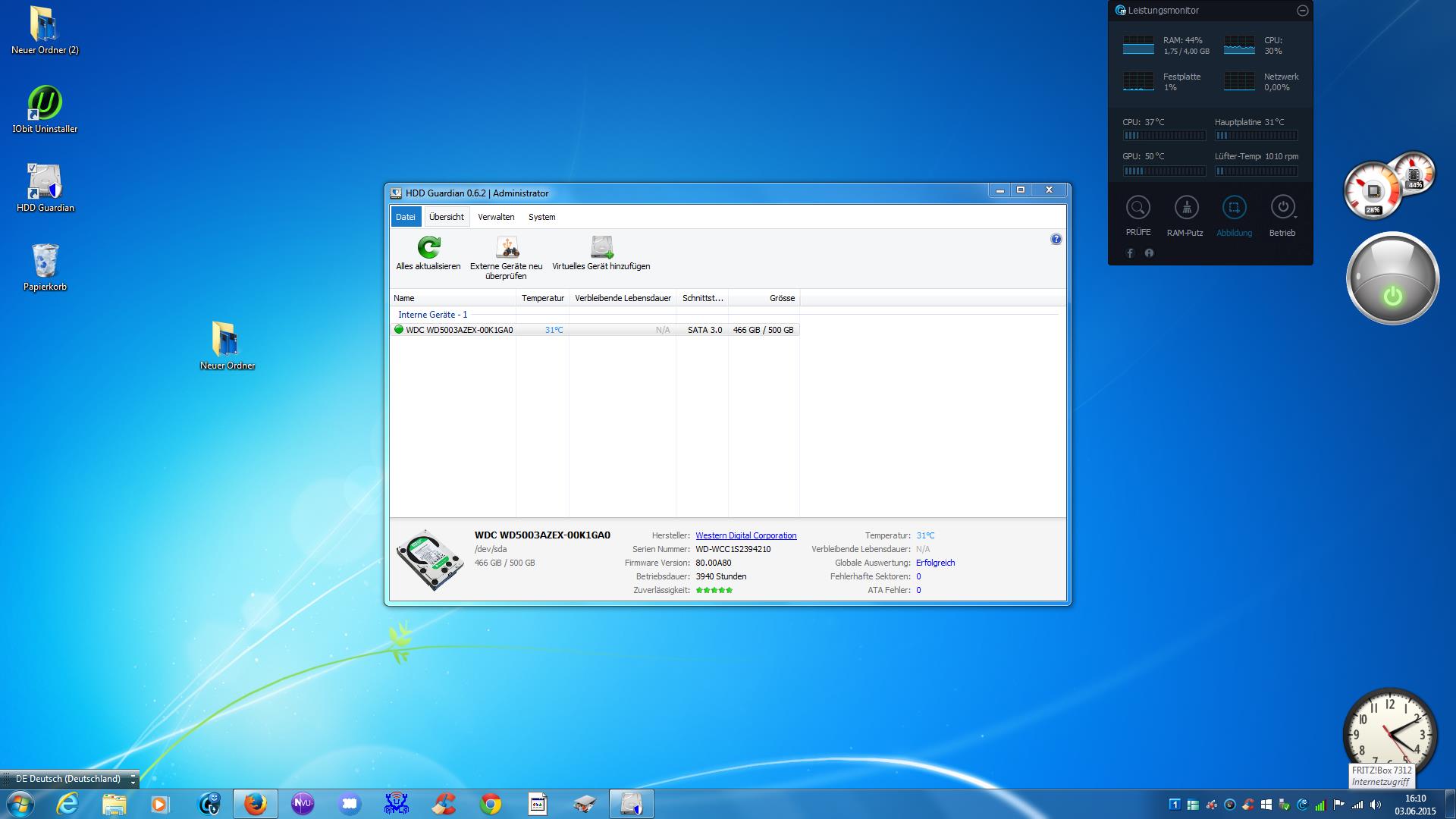1456x819 pixels.
Task: Open the HDD Guardian desktop shortcut
Action: 45,188
